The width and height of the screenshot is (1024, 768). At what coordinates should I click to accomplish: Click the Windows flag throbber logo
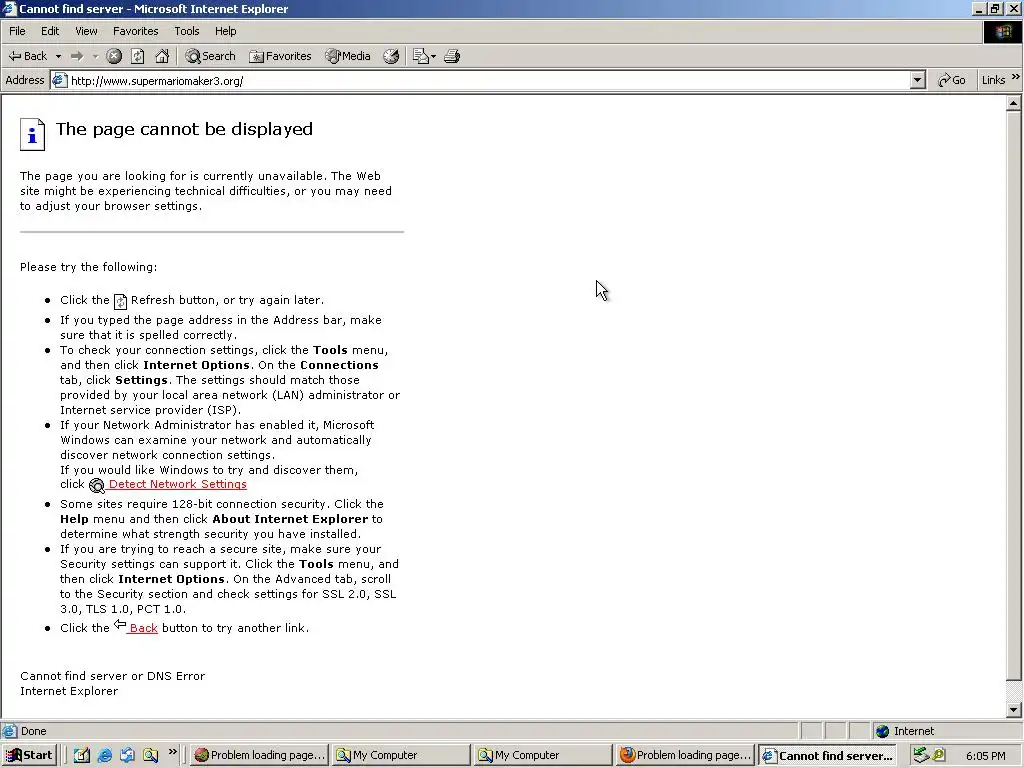pyautogui.click(x=1002, y=32)
